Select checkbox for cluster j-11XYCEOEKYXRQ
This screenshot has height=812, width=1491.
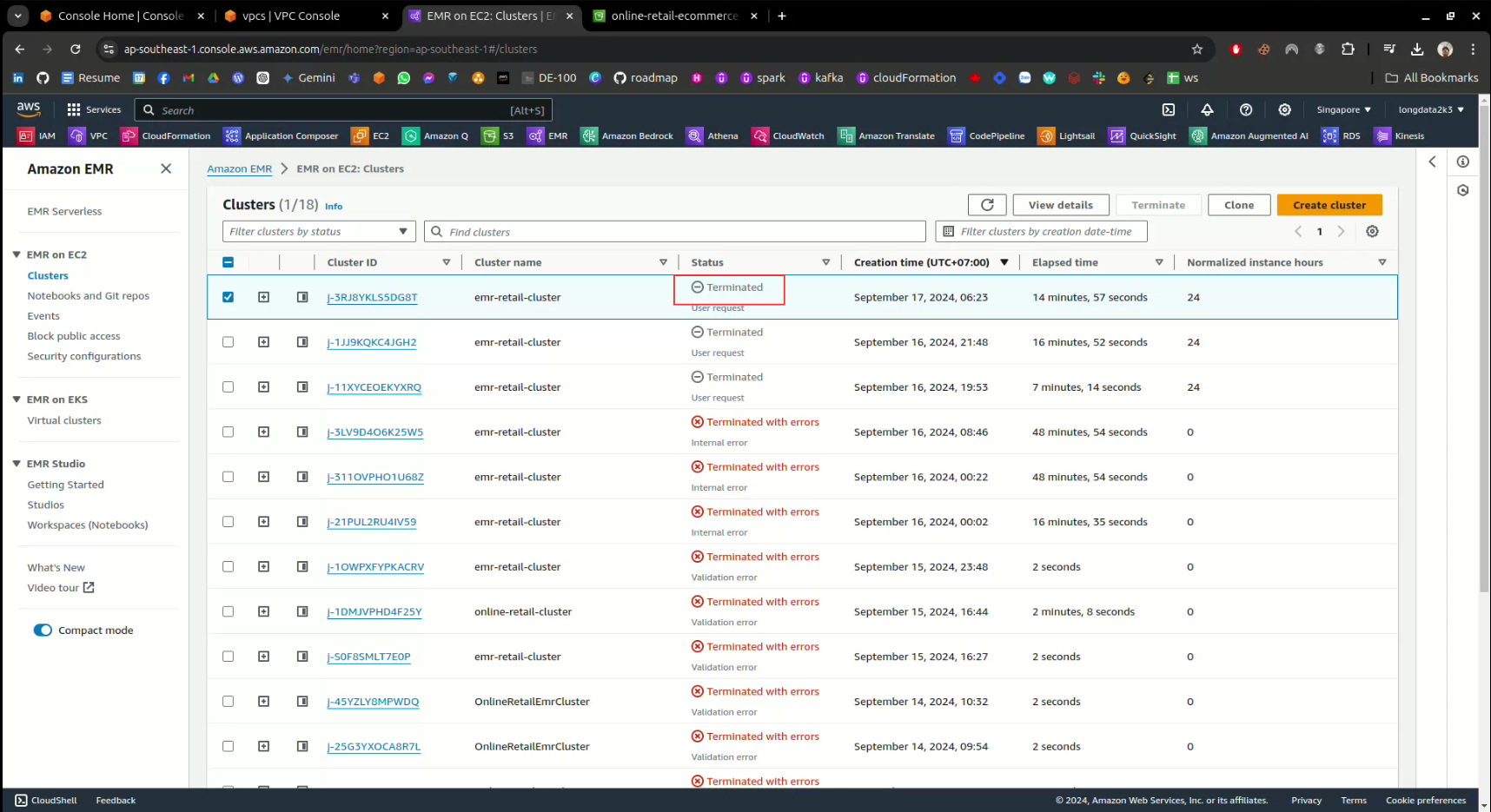pyautogui.click(x=229, y=387)
